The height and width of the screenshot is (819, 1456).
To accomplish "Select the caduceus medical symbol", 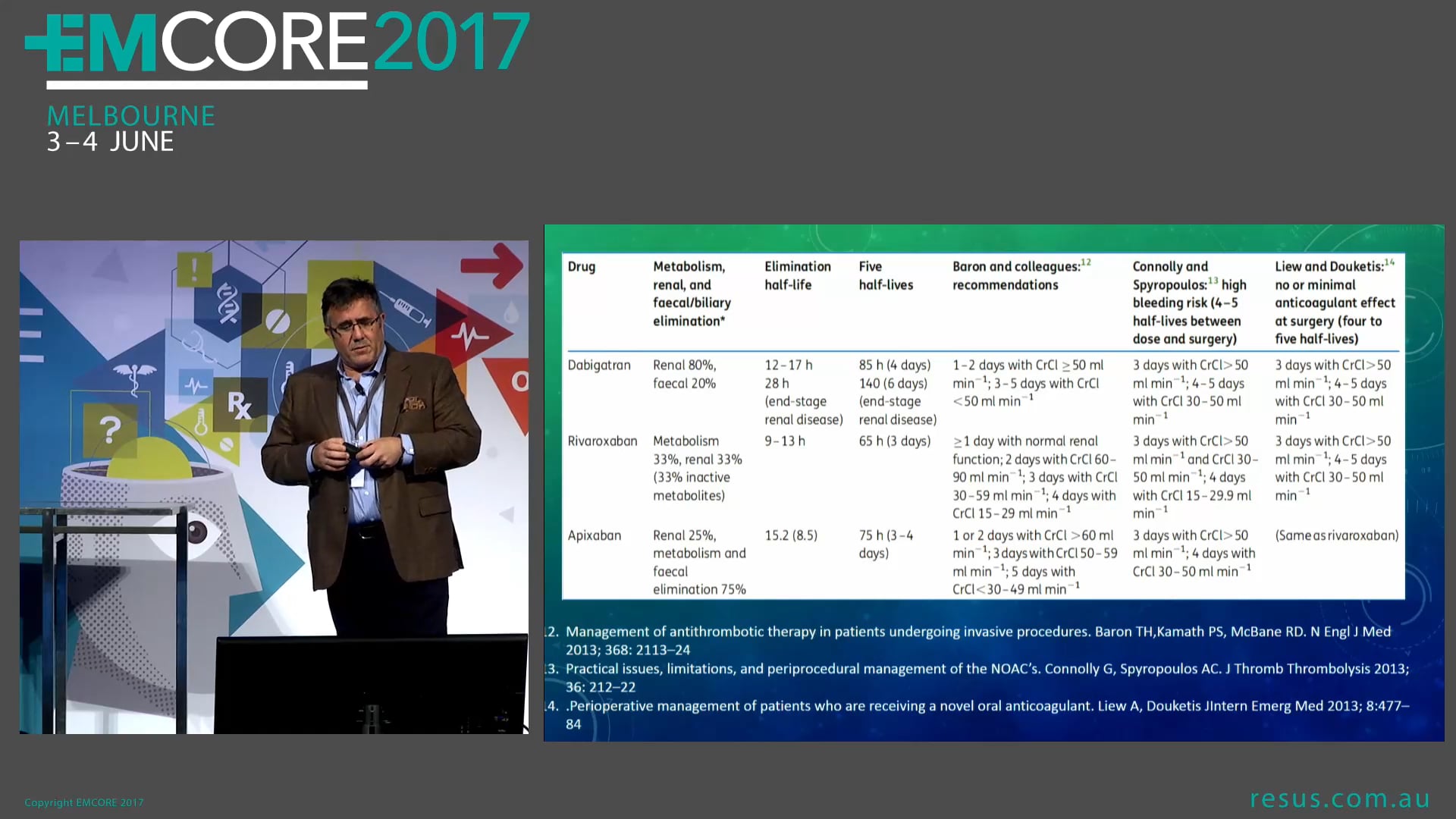I will point(135,378).
